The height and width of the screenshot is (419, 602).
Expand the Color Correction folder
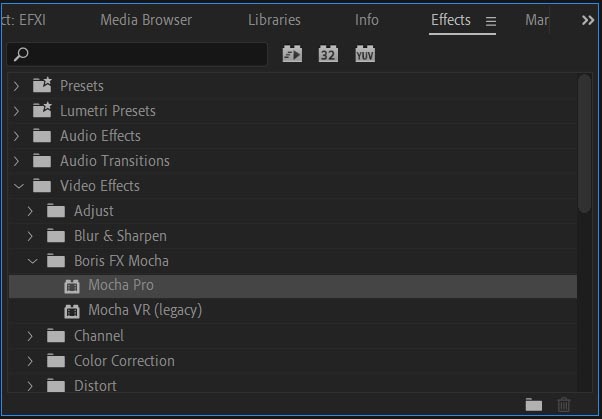pyautogui.click(x=31, y=361)
